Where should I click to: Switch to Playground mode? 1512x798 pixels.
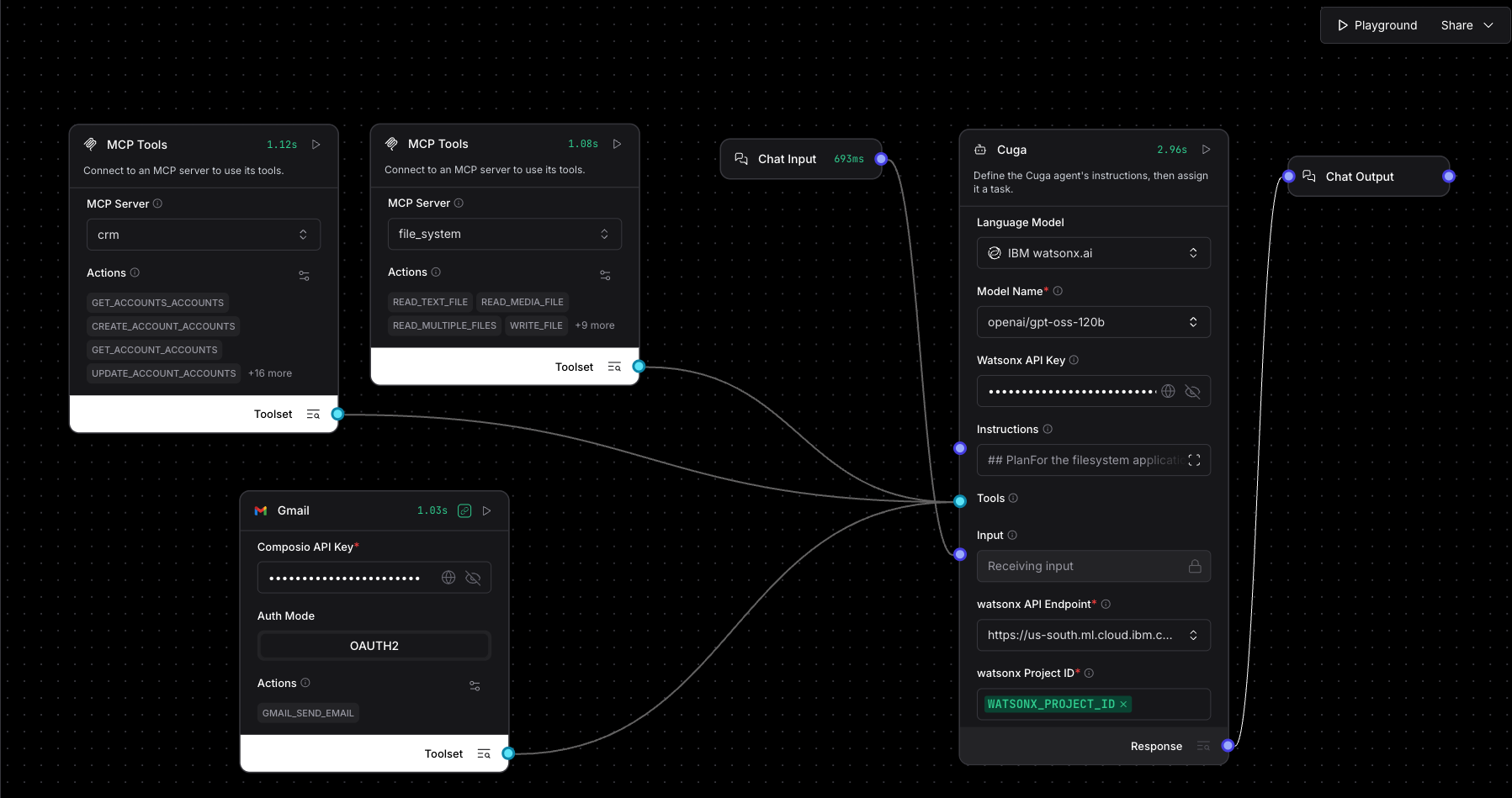(x=1377, y=24)
